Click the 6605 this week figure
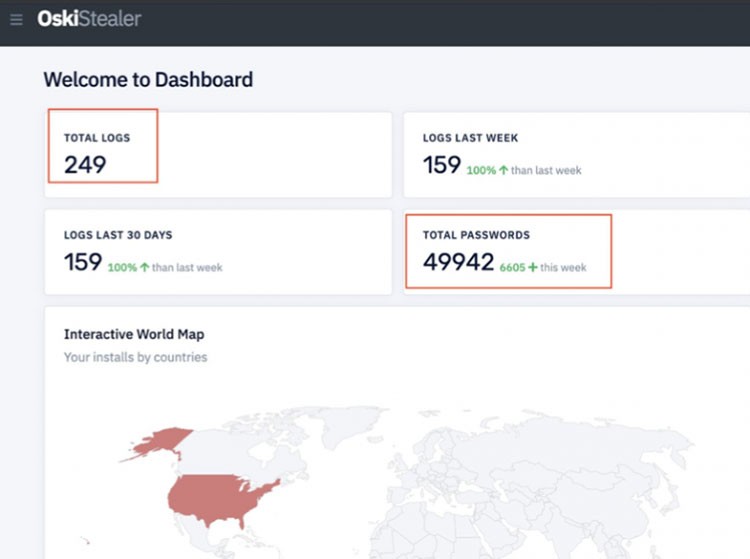The image size is (750, 559). 511,267
